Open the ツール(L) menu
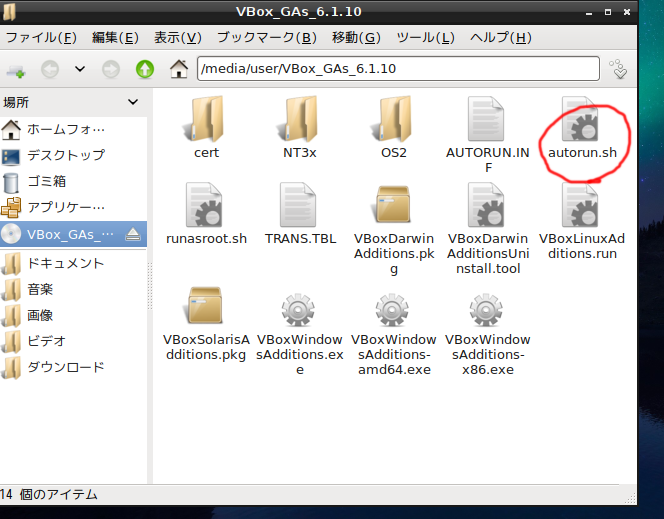This screenshot has height=519, width=664. point(425,38)
